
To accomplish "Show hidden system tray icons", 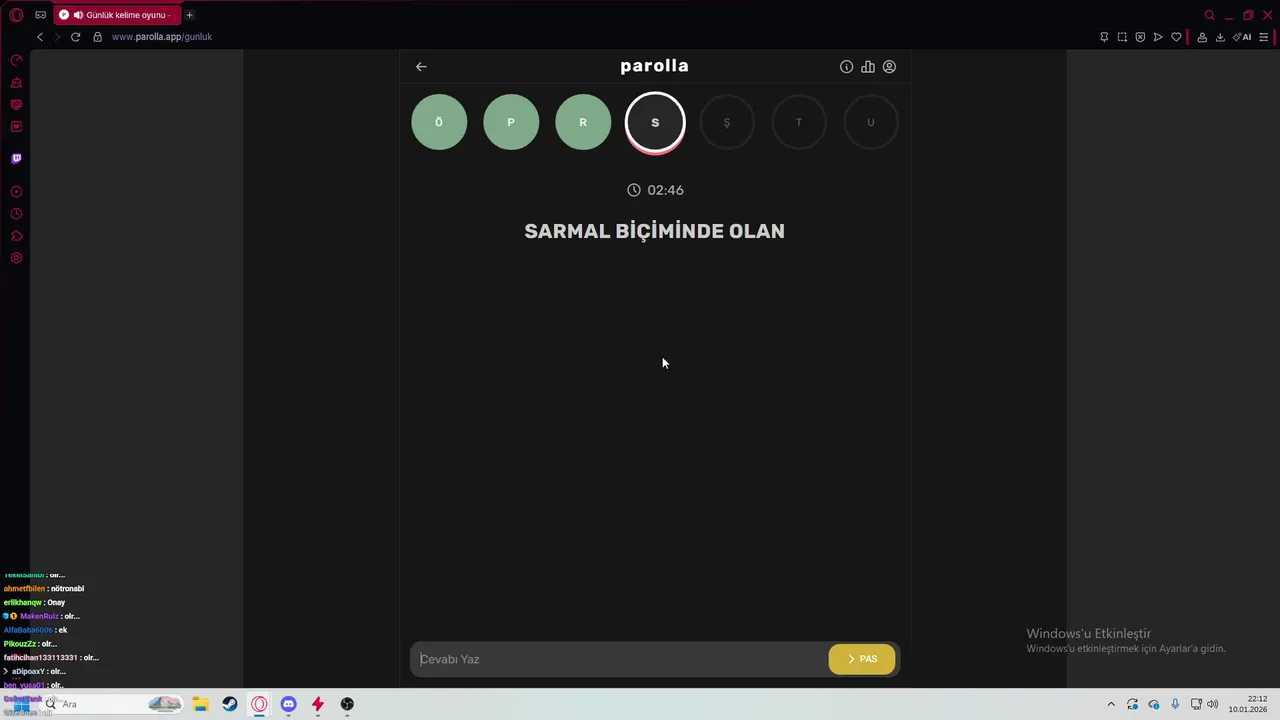I will (x=1111, y=704).
